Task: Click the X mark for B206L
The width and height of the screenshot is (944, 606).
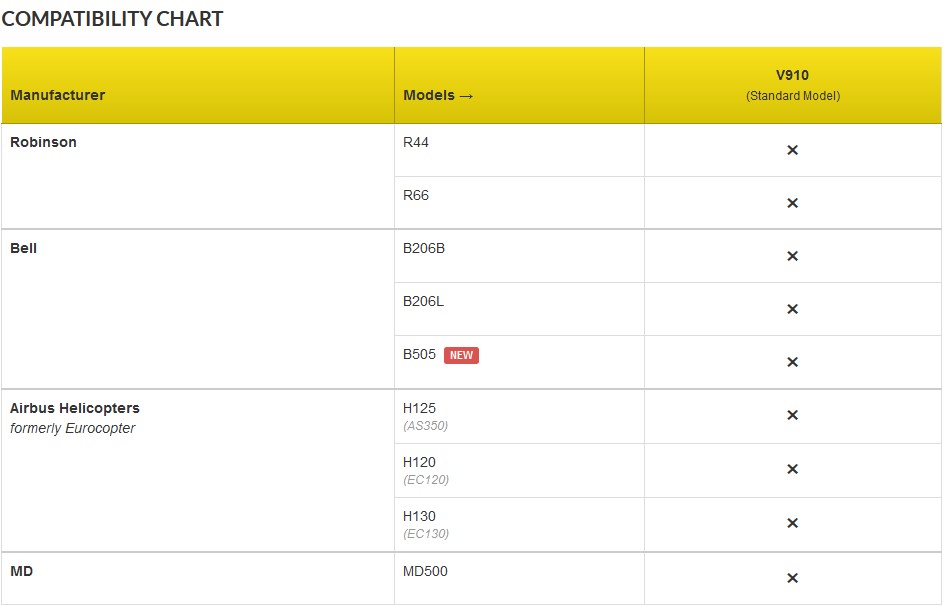Action: click(x=792, y=309)
